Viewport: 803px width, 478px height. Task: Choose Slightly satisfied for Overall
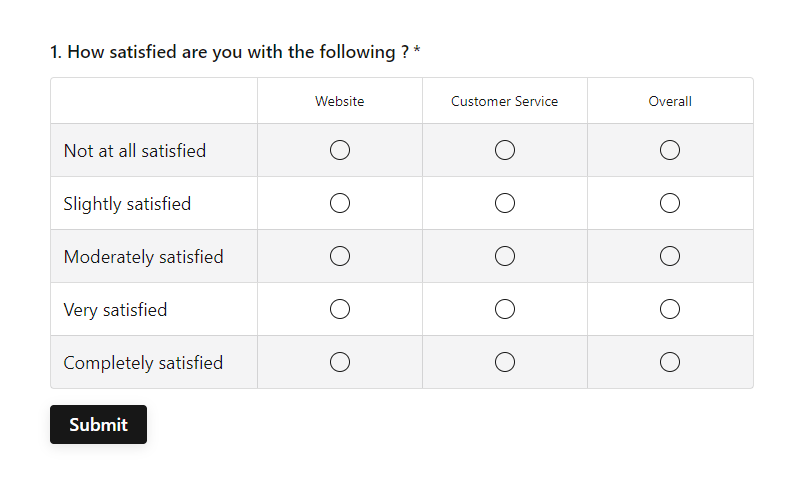pyautogui.click(x=670, y=203)
